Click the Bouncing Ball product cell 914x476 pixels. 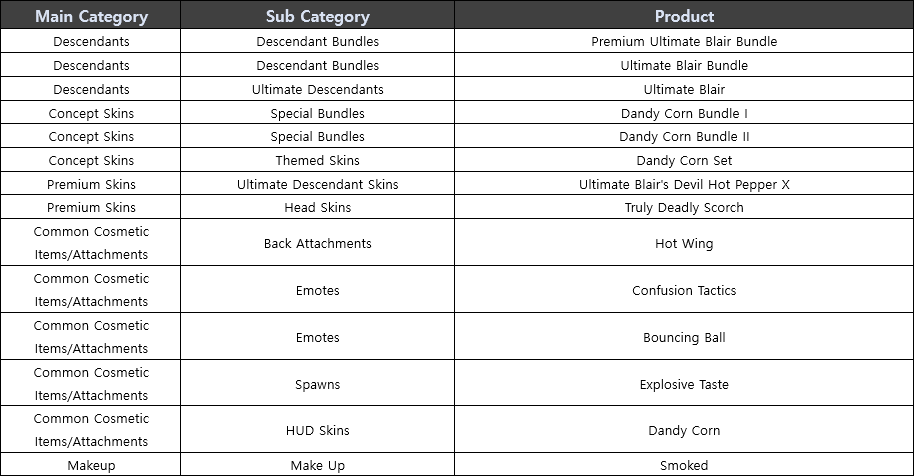tap(684, 337)
